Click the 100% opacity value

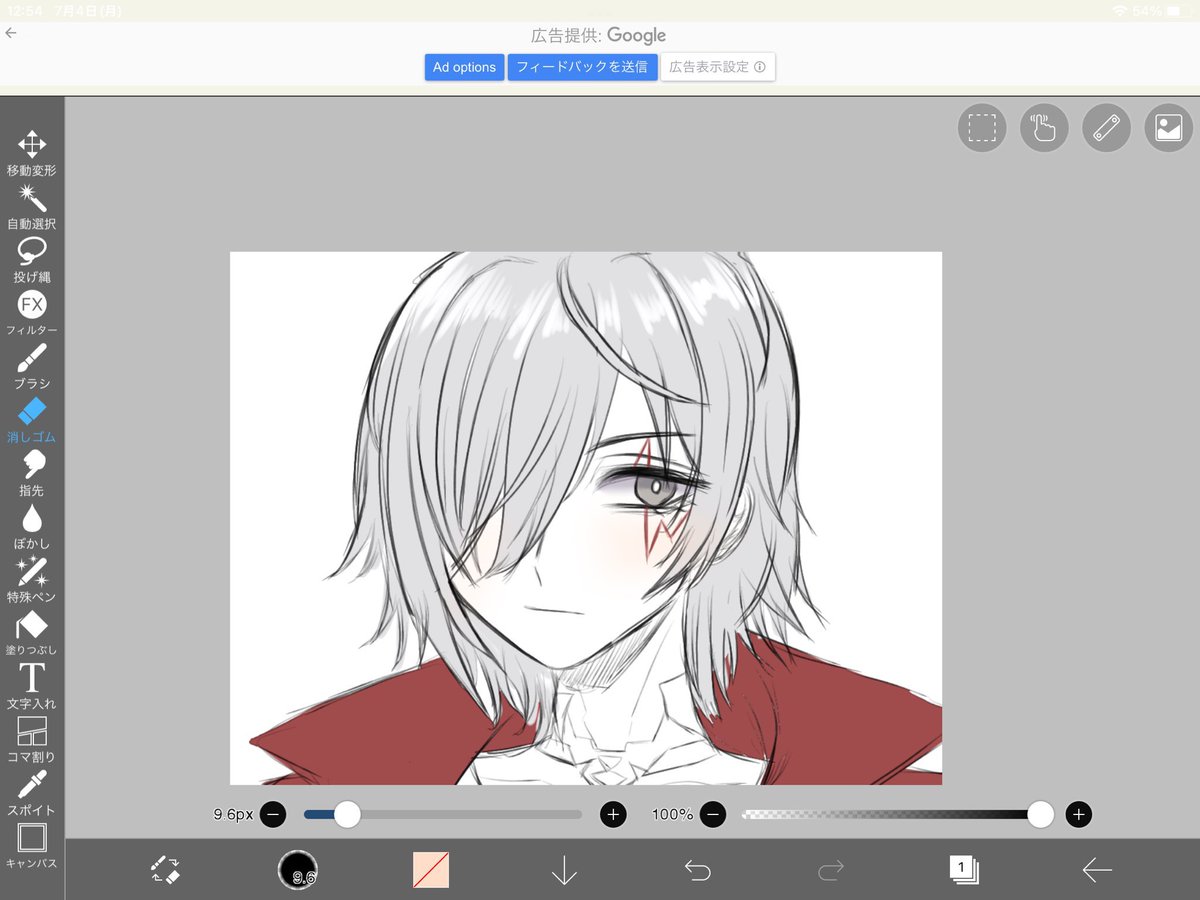coord(673,814)
